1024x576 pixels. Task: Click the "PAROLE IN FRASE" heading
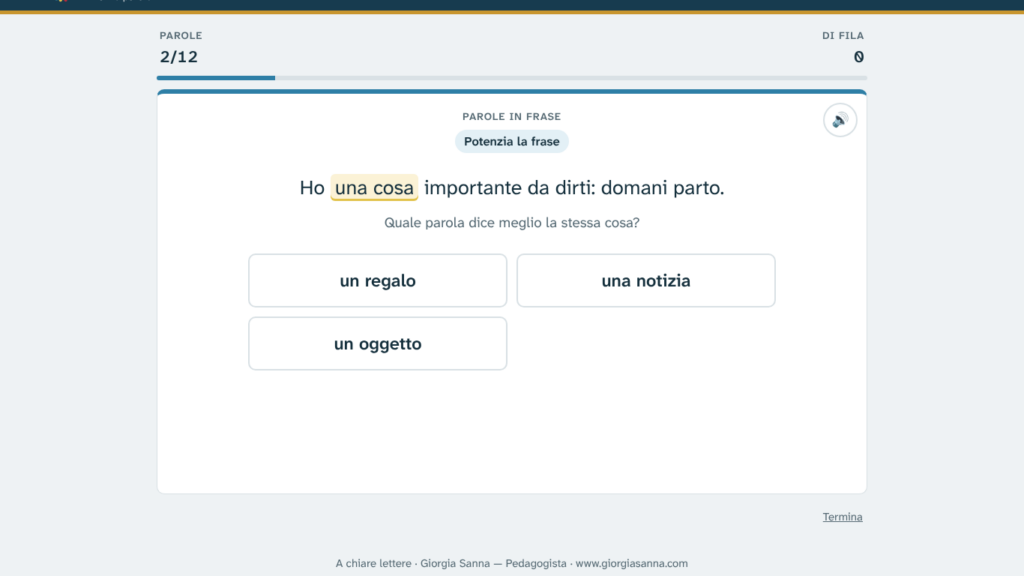511,116
